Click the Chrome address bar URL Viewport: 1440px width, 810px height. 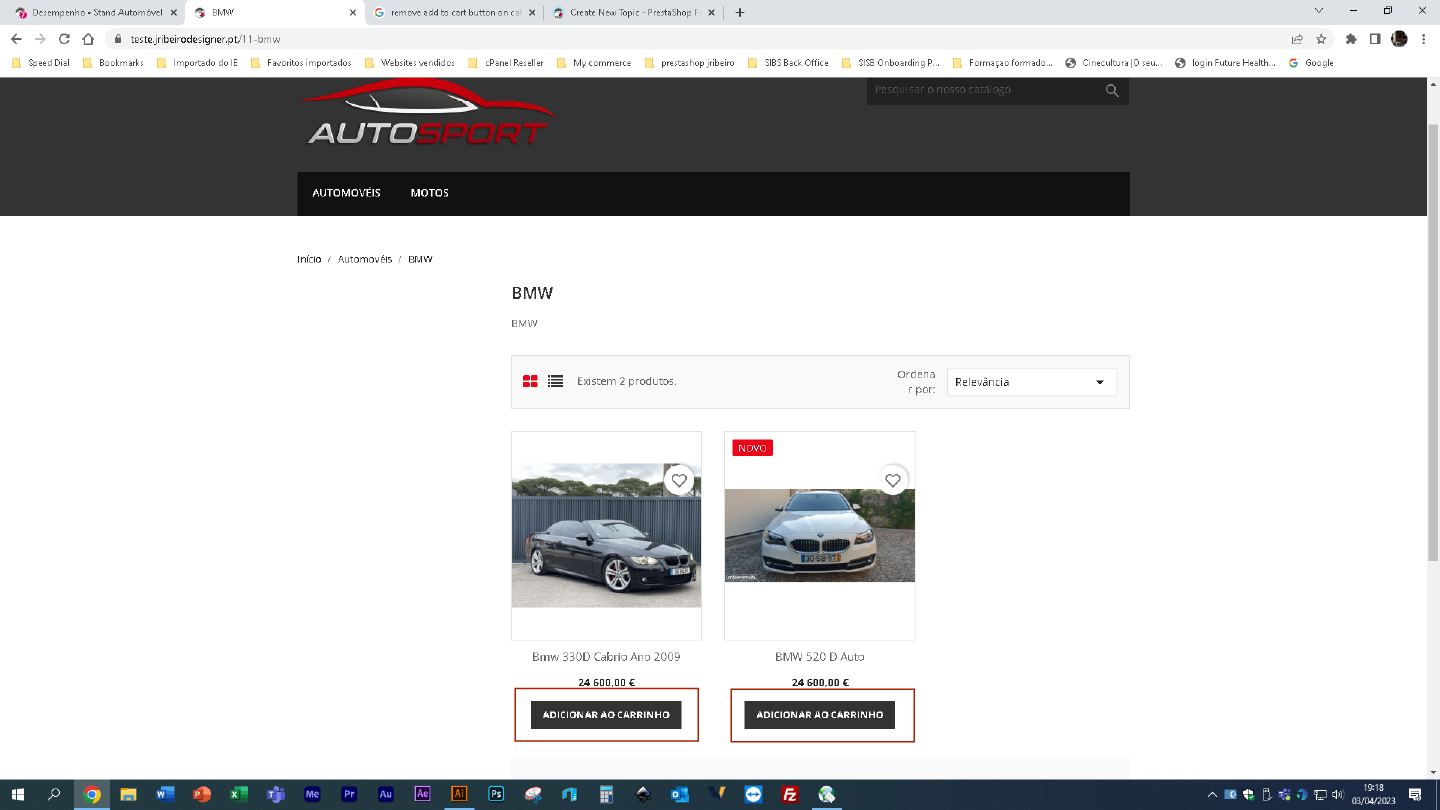pyautogui.click(x=205, y=39)
